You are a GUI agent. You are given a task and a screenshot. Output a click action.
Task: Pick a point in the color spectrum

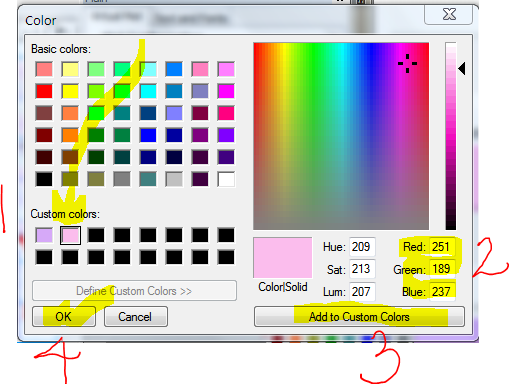pyautogui.click(x=341, y=136)
